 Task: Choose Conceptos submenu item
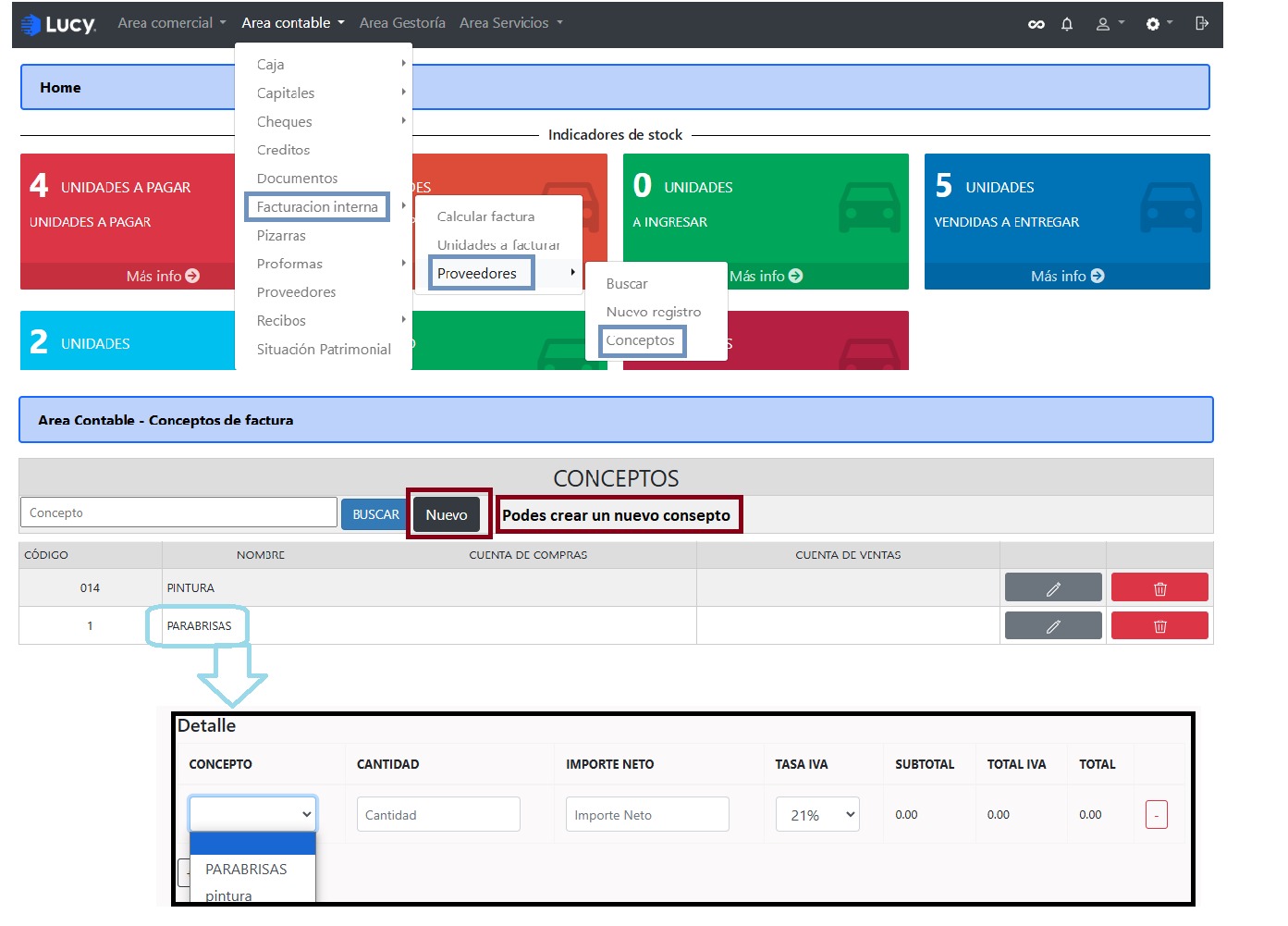641,340
